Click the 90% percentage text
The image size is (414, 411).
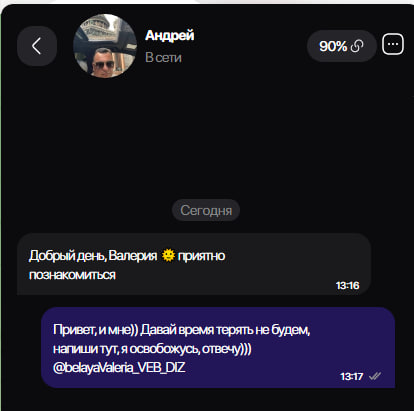pyautogui.click(x=333, y=46)
